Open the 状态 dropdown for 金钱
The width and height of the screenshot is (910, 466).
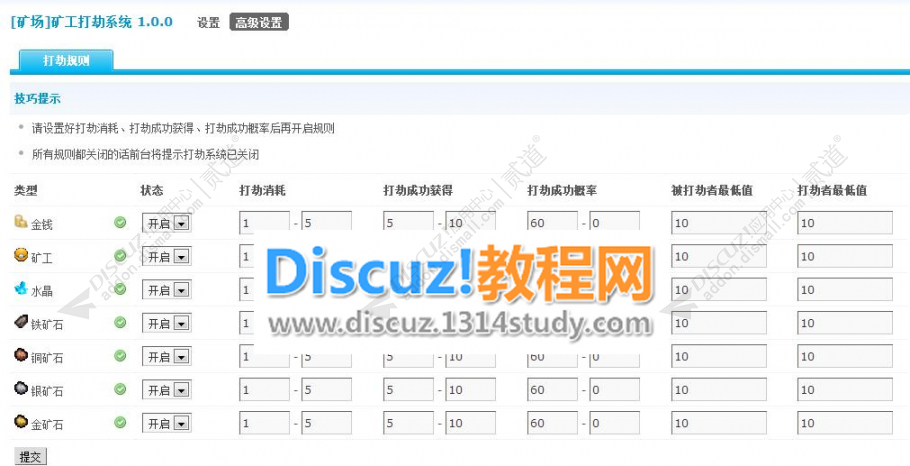[167, 223]
